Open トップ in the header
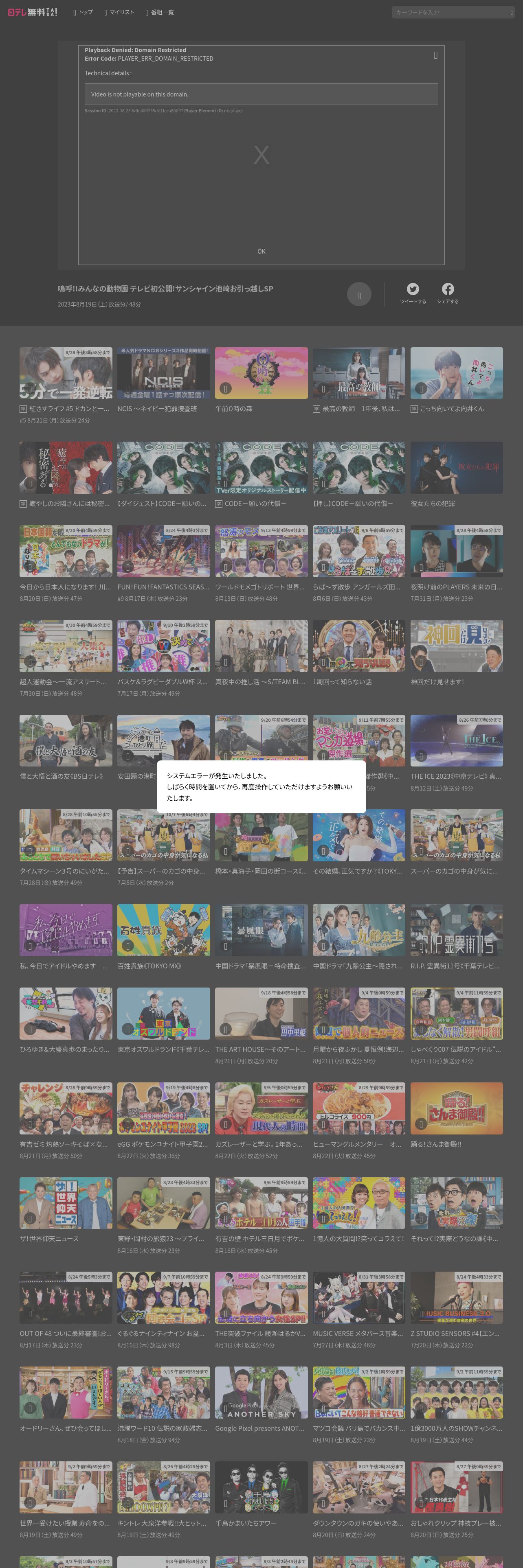 [x=83, y=12]
